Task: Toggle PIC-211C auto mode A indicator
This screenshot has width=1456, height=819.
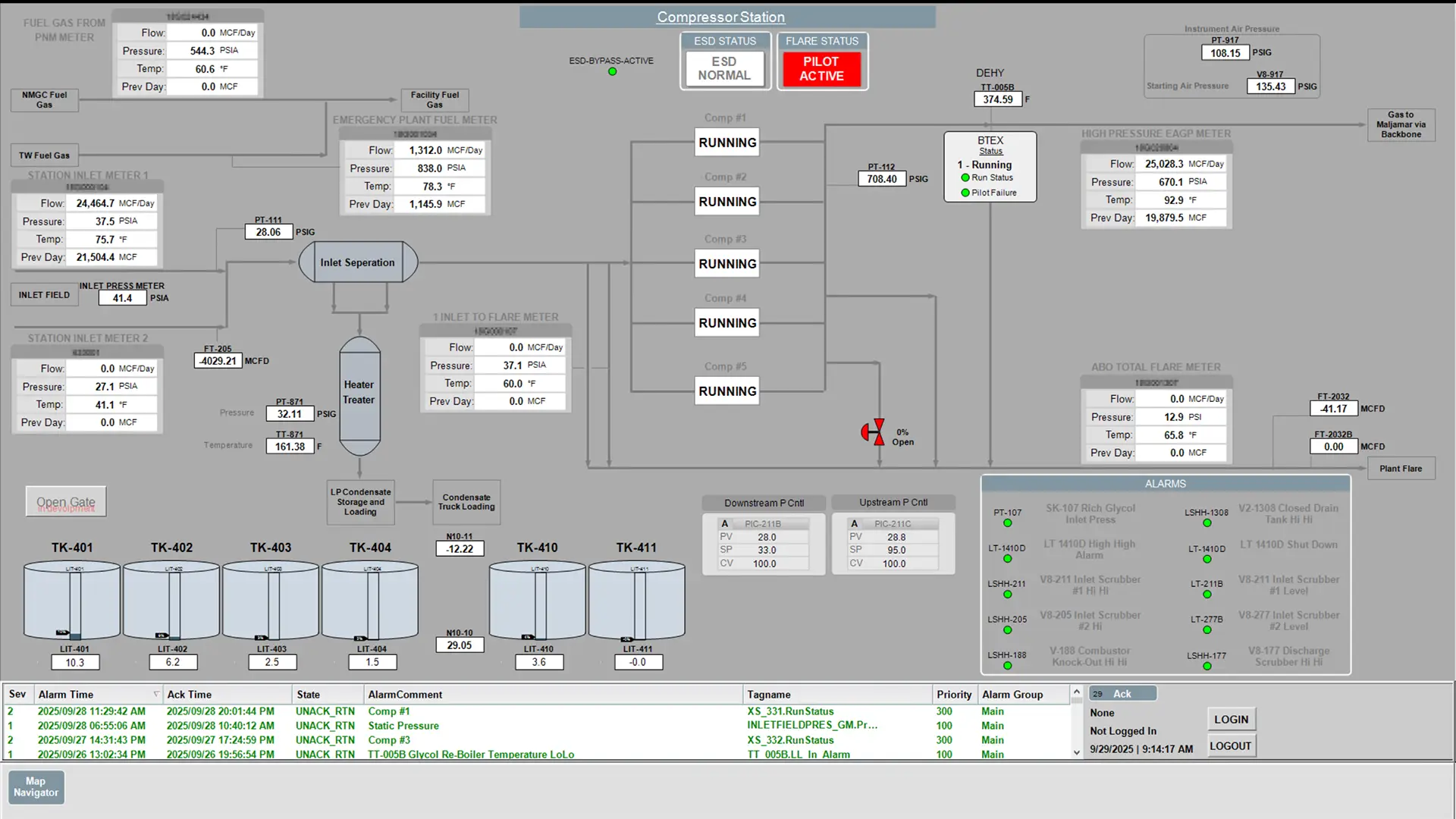Action: tap(855, 523)
